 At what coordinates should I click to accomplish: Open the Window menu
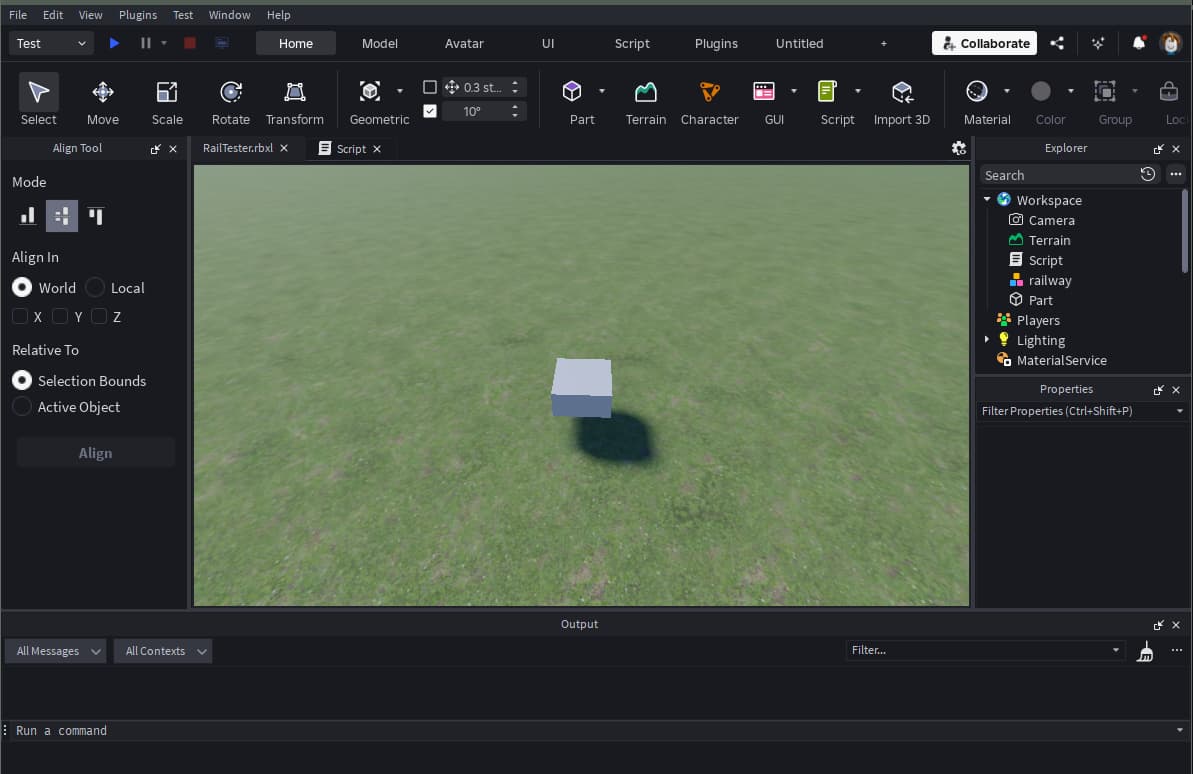click(x=229, y=14)
